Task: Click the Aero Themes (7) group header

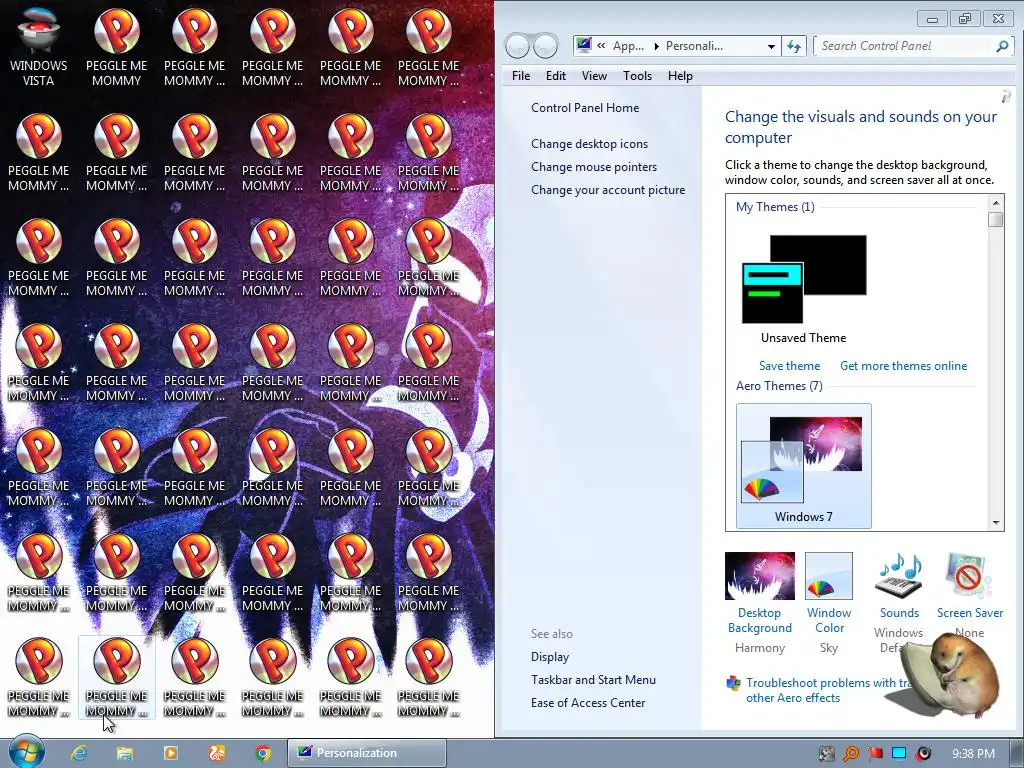Action: [x=779, y=386]
